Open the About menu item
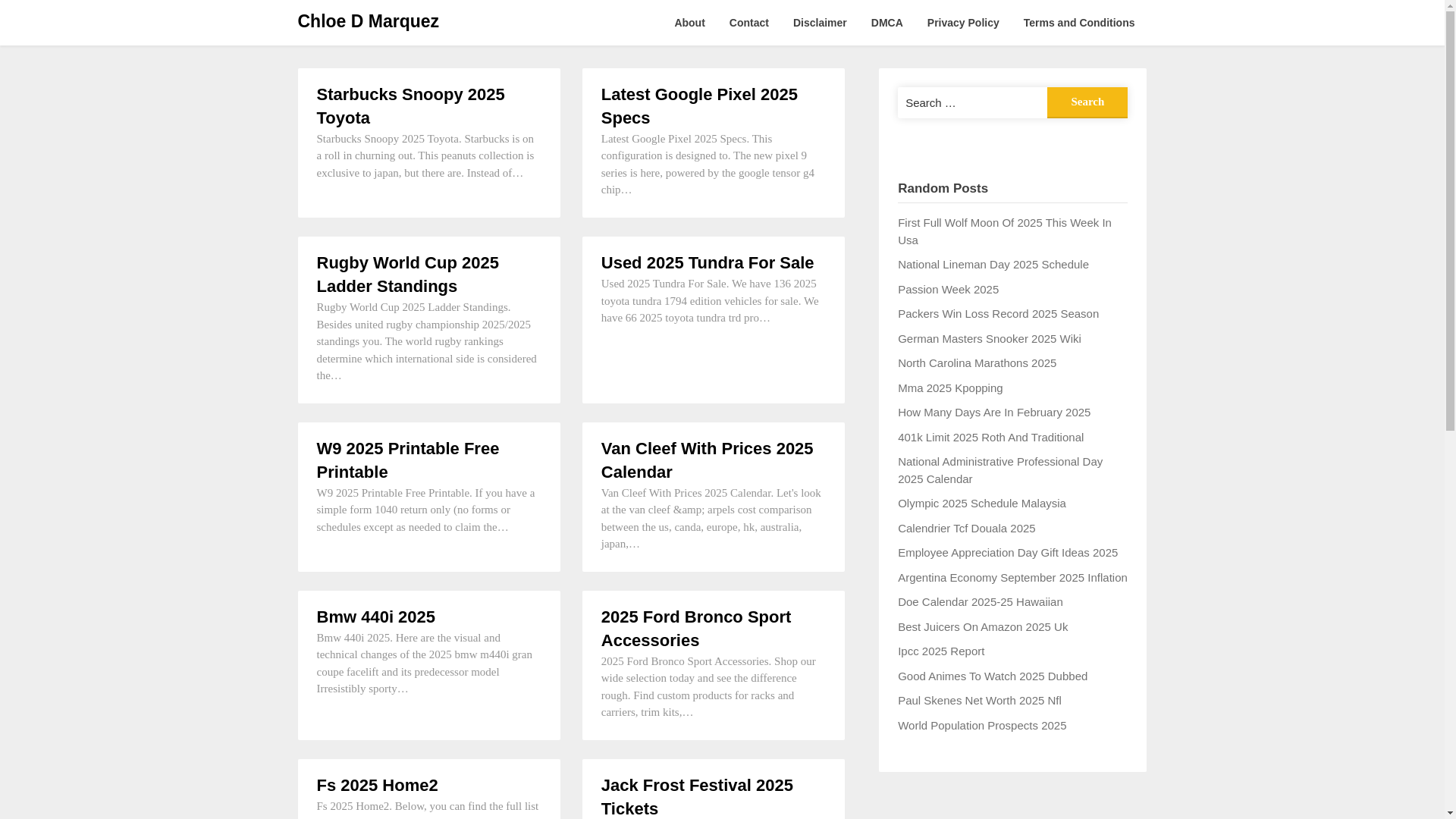The image size is (1456, 819). click(689, 23)
